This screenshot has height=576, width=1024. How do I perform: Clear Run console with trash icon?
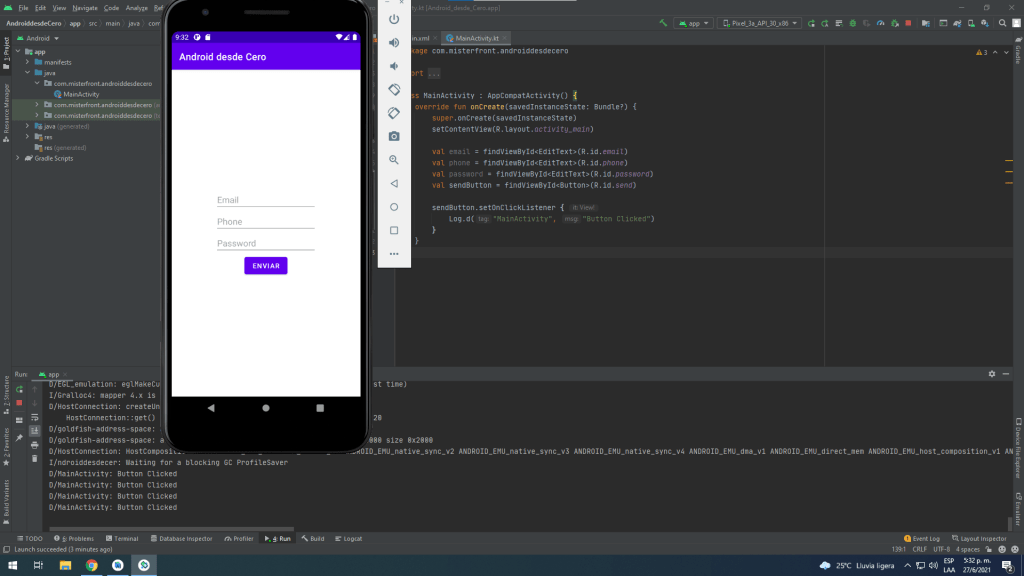pyautogui.click(x=35, y=458)
